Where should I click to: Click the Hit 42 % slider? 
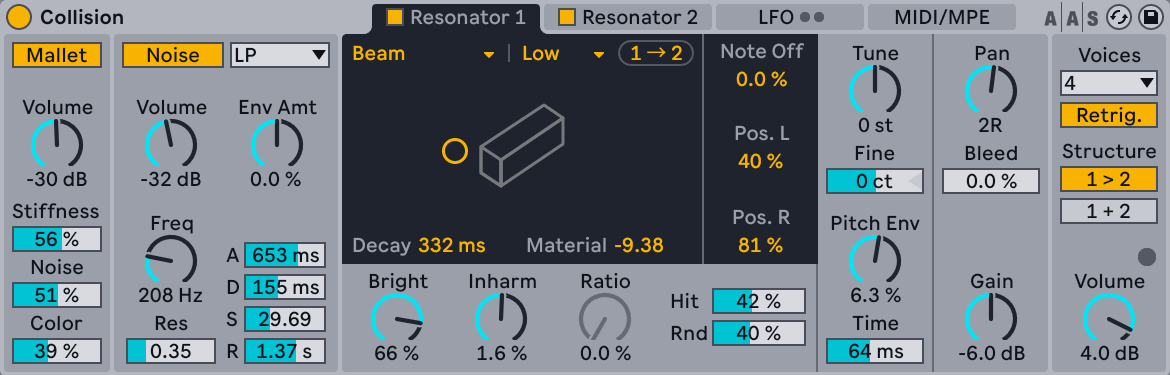[x=759, y=301]
